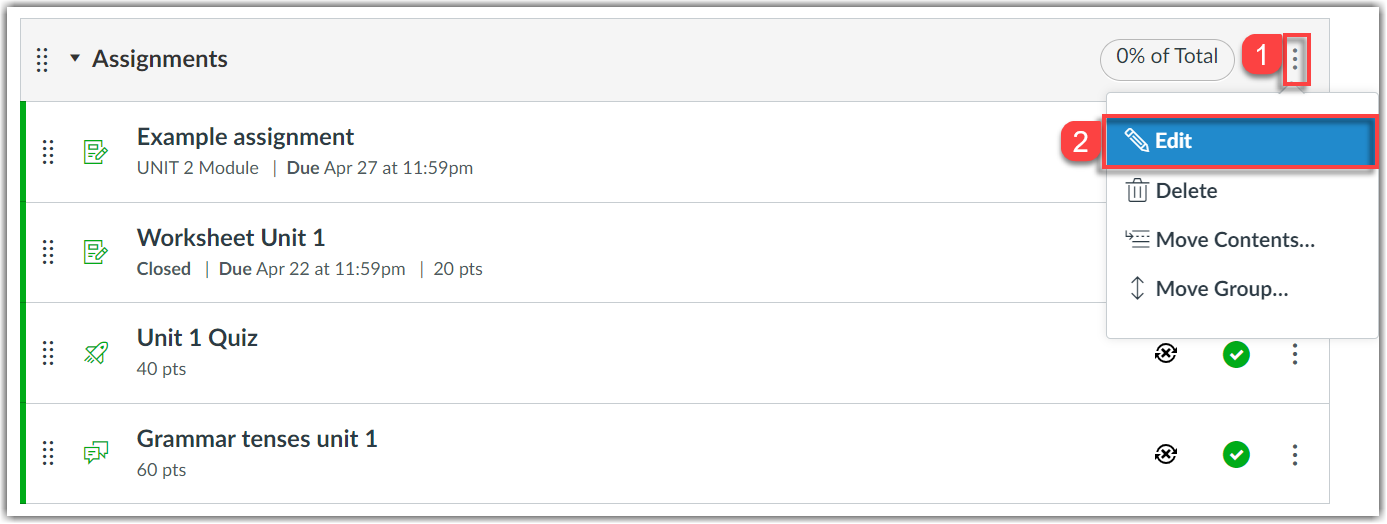Click the 0% of Total badge
The width and height of the screenshot is (1387, 524).
pyautogui.click(x=1166, y=58)
